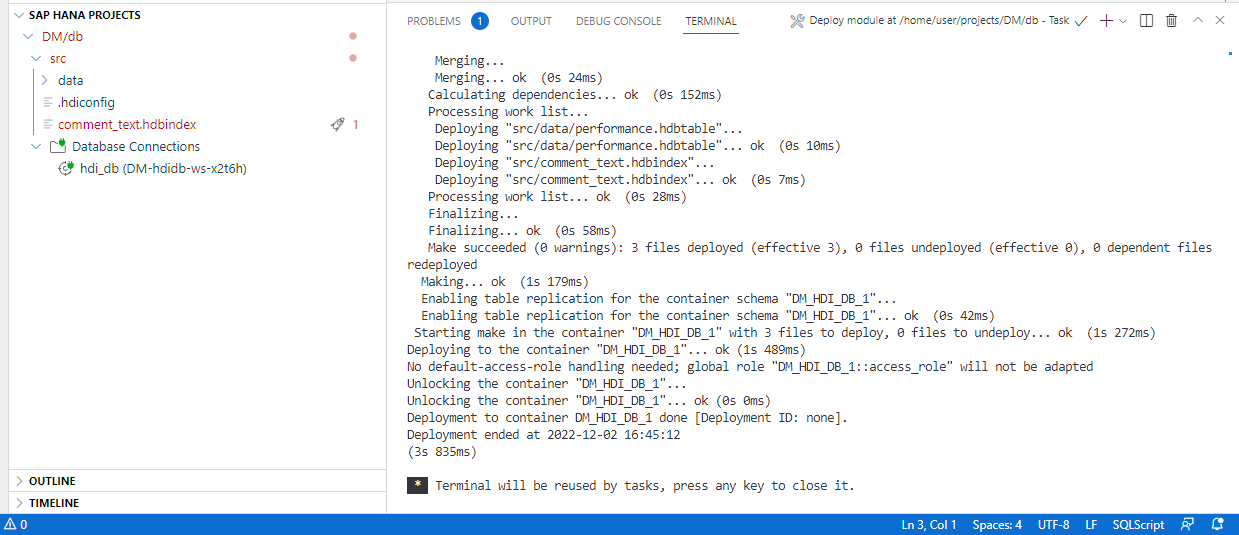1239x535 pixels.
Task: Close the bottom panel
Action: 1220,21
